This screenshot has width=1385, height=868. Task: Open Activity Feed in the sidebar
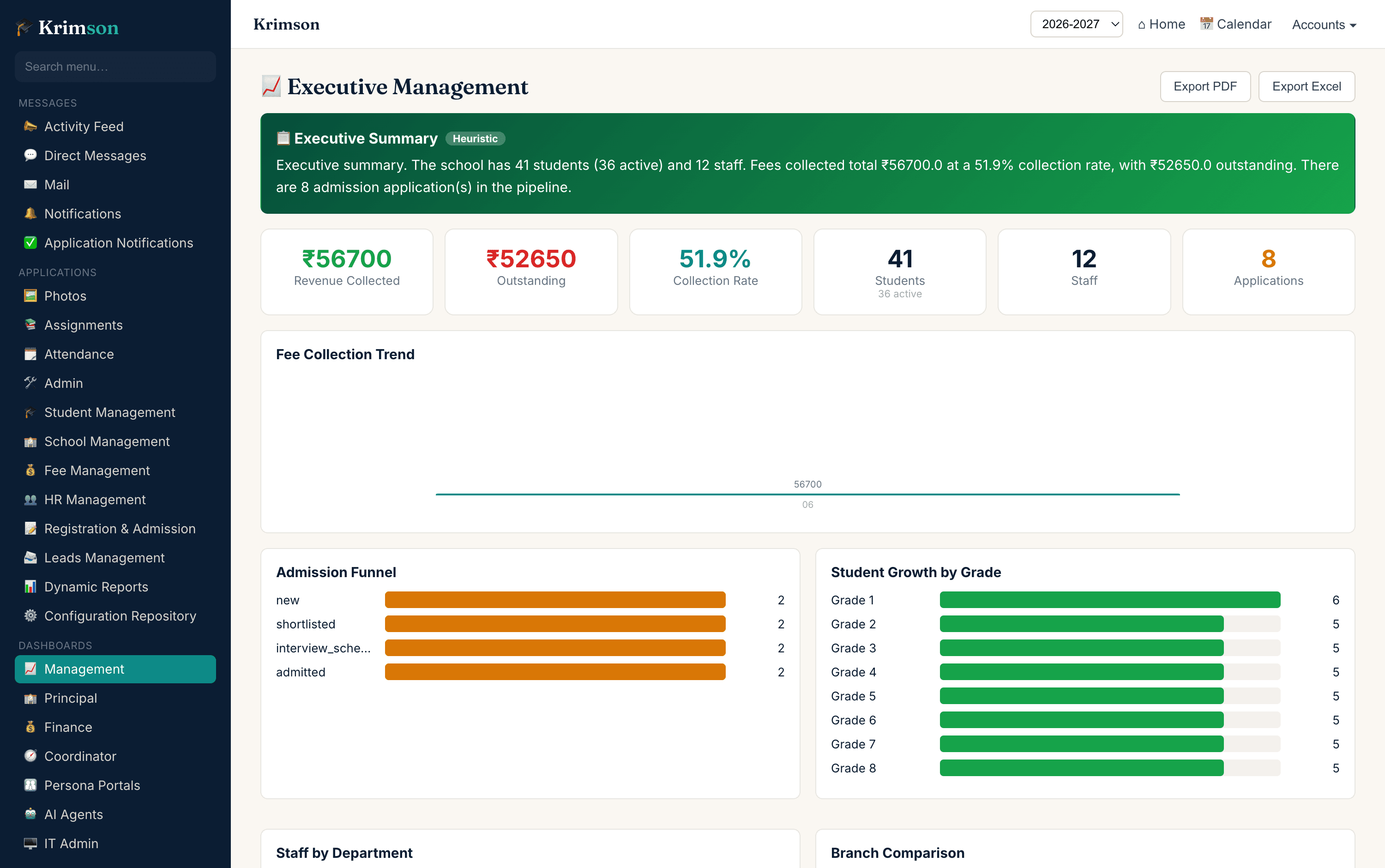(115, 127)
